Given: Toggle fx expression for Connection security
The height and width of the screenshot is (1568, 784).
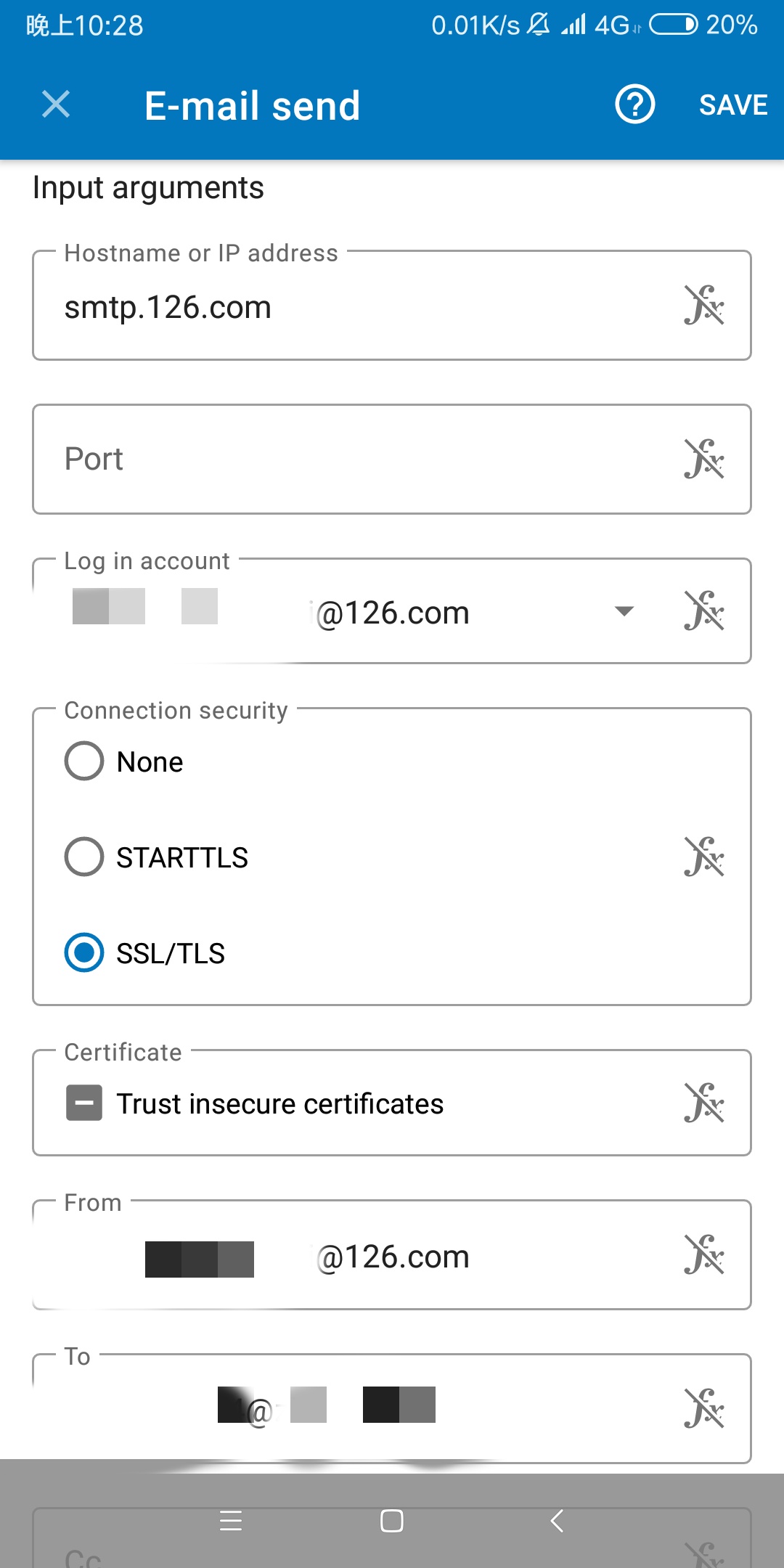Looking at the screenshot, I should [x=703, y=857].
